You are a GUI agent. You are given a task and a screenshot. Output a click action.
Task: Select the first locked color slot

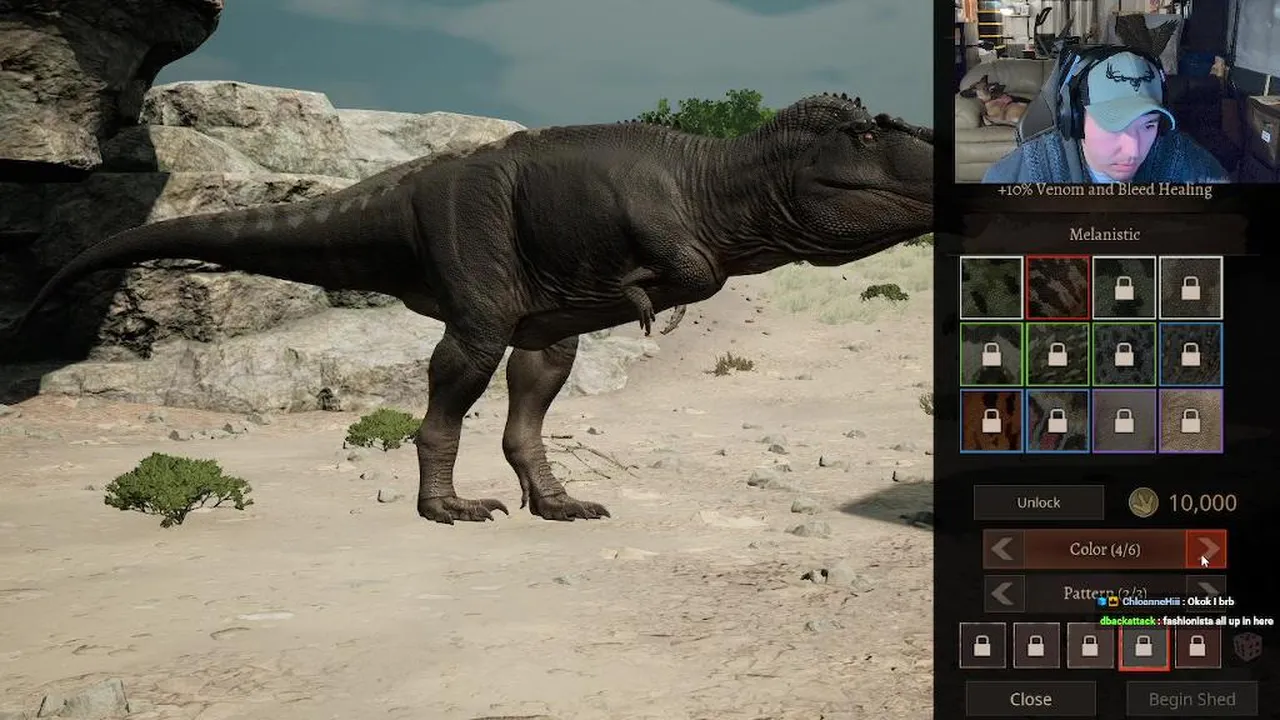[982, 646]
